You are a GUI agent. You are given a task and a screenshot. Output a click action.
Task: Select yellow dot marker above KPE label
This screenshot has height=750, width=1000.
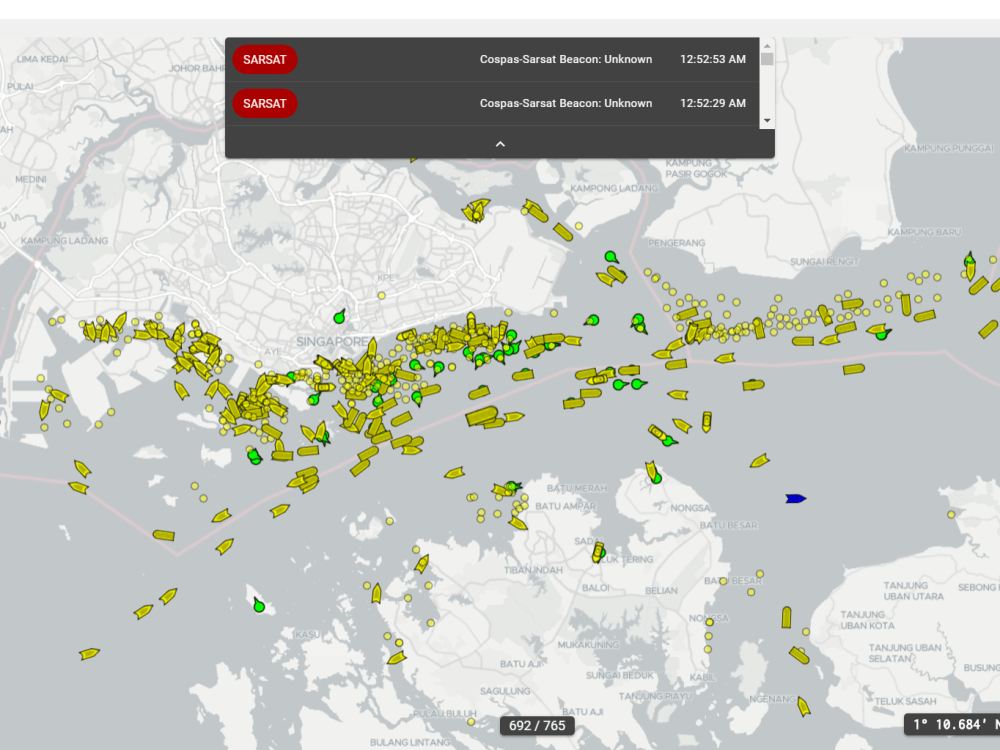pos(381,296)
